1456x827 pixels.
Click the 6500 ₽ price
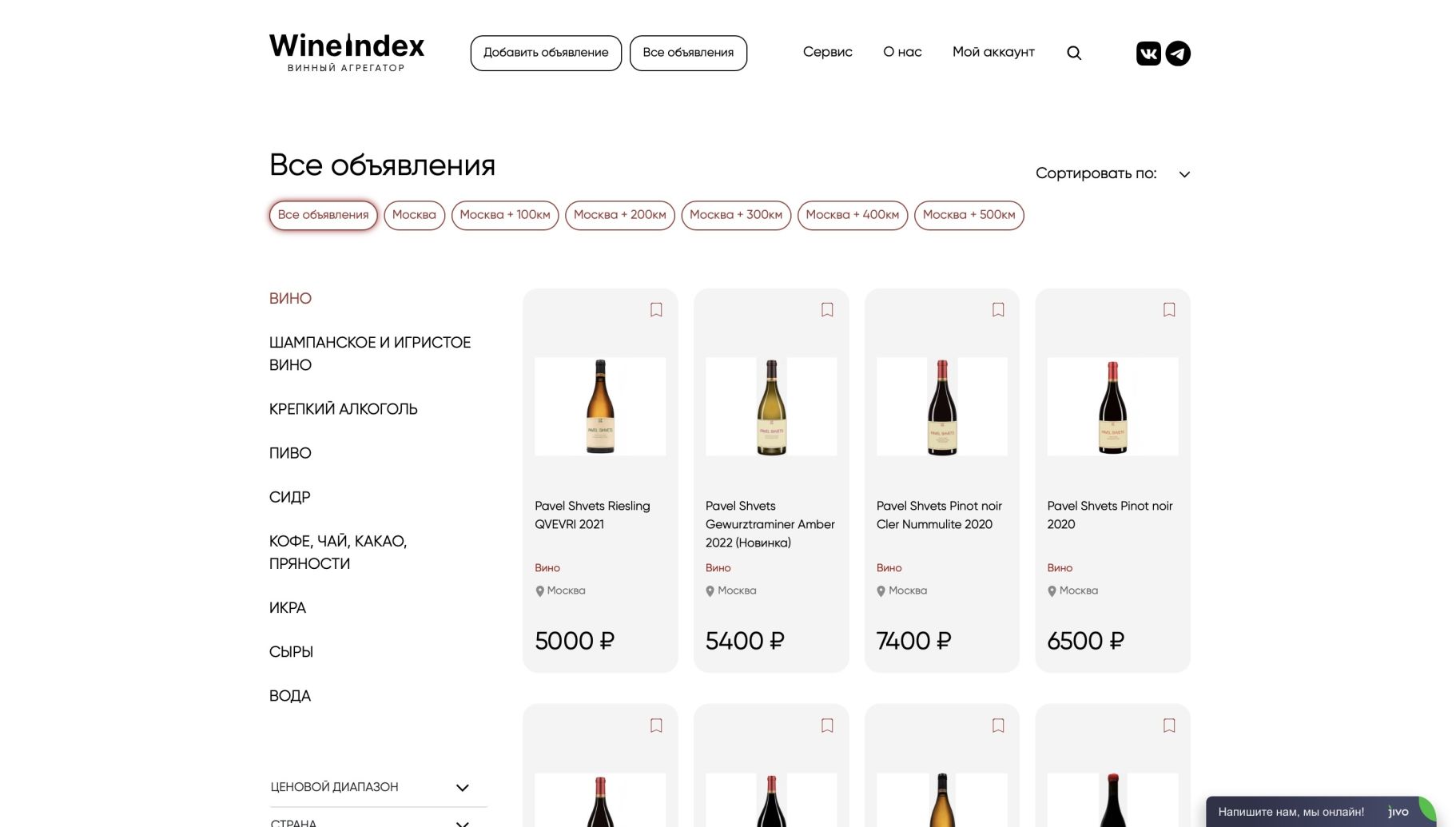coord(1086,641)
